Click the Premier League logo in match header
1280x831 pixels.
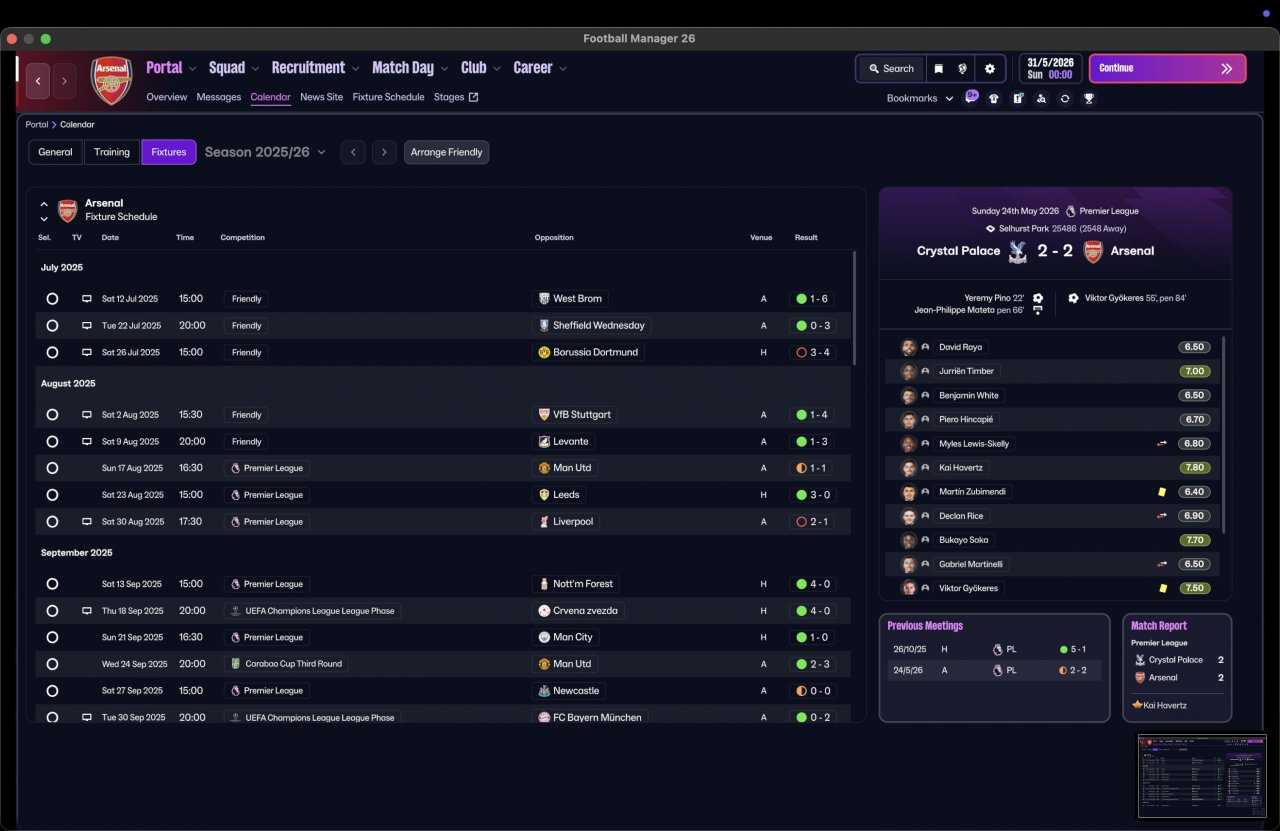click(1071, 211)
